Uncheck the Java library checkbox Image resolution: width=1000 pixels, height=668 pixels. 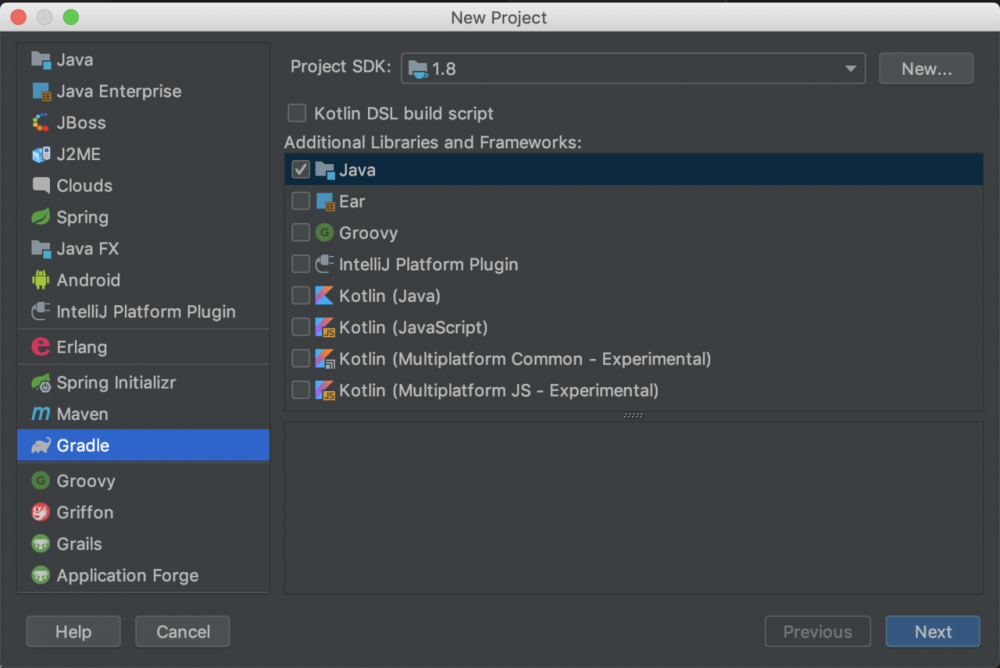301,170
